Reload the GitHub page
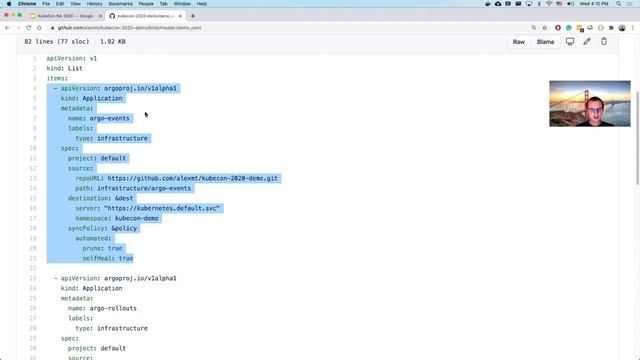The image size is (640, 360). (29, 28)
